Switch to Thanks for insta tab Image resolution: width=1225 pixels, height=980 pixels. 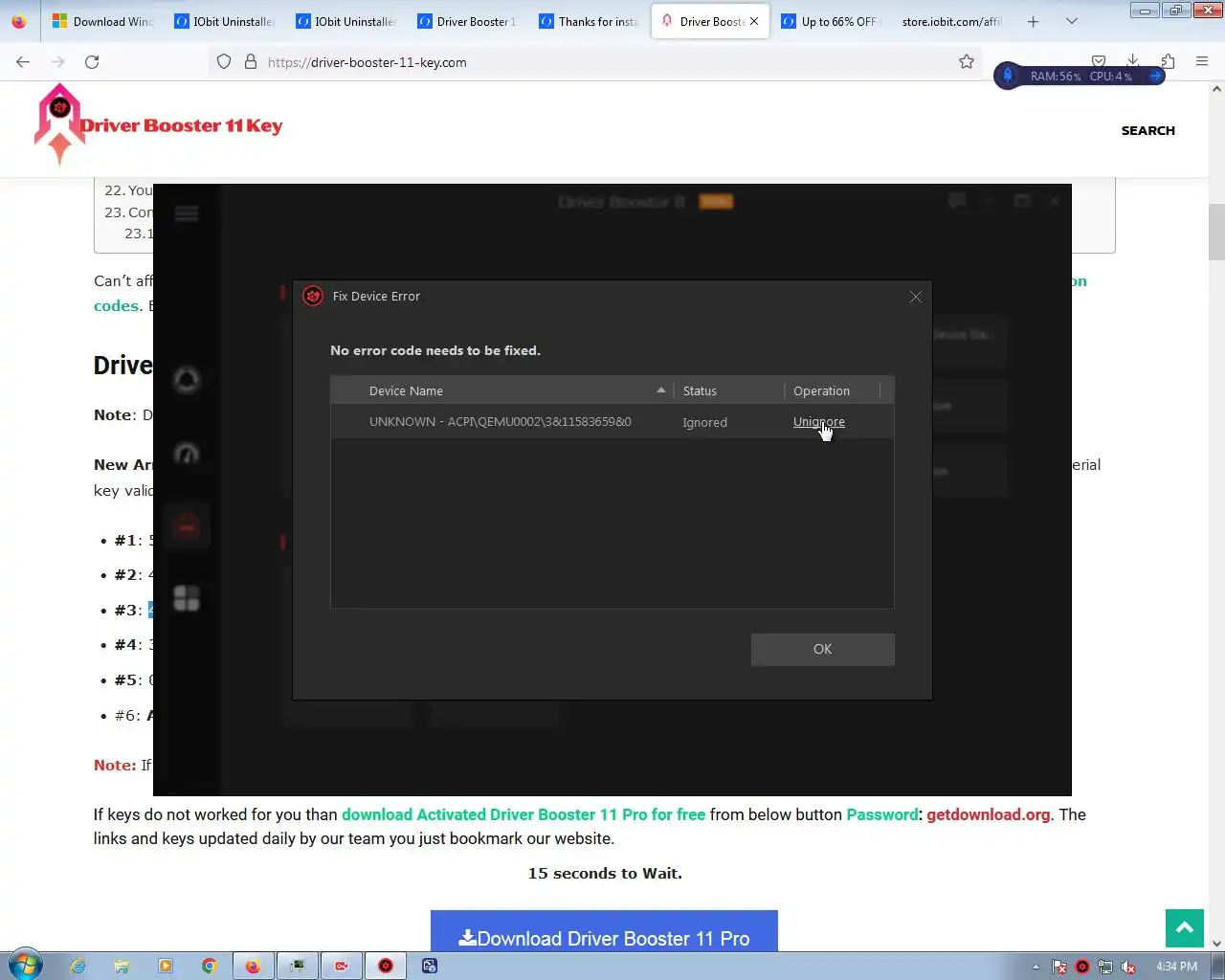(587, 21)
